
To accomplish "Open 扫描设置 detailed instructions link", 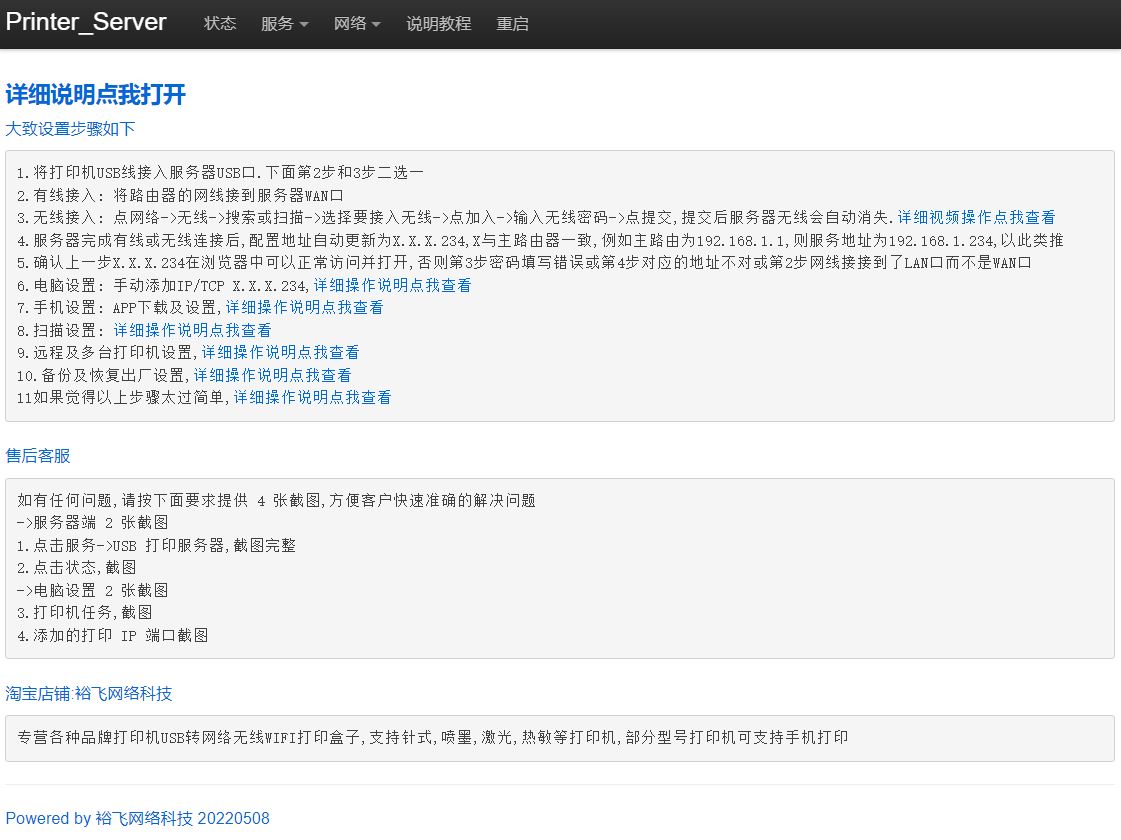I will [x=192, y=330].
